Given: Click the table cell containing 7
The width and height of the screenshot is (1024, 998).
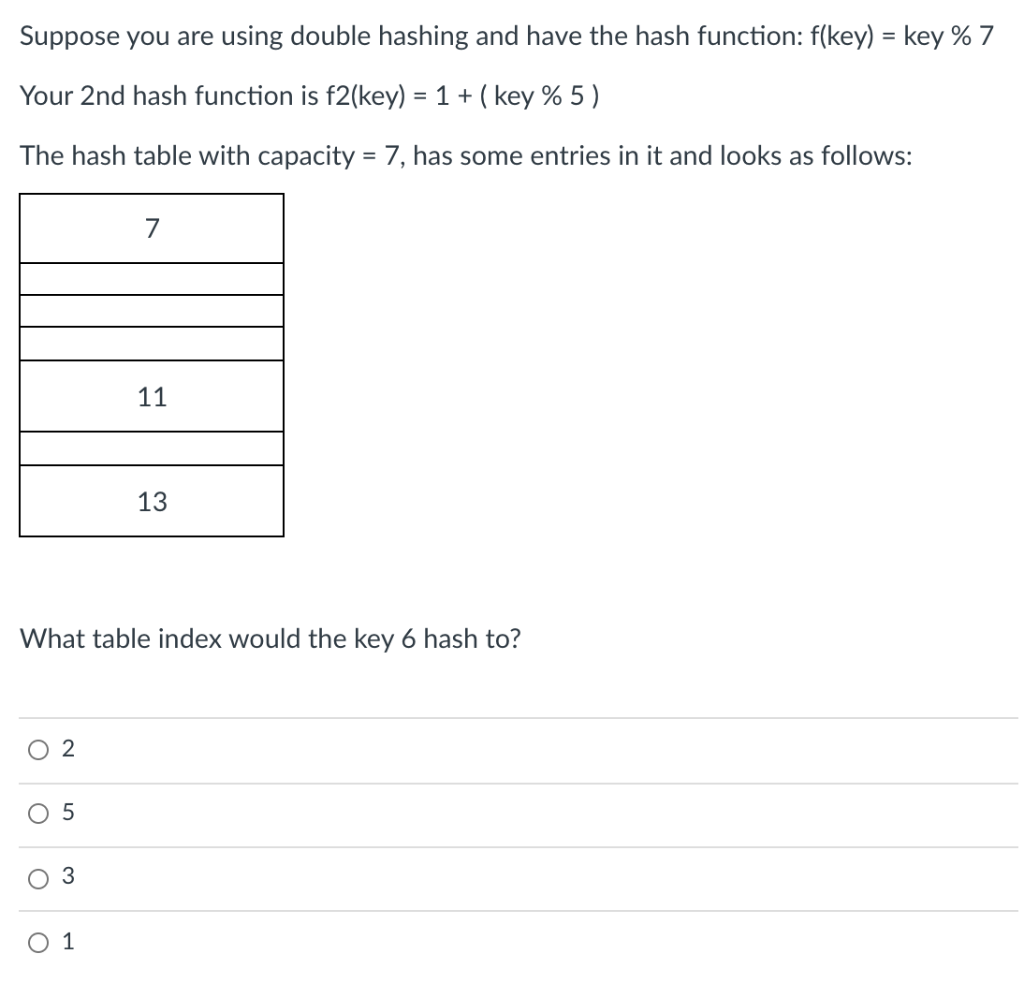Looking at the screenshot, I should click(152, 229).
